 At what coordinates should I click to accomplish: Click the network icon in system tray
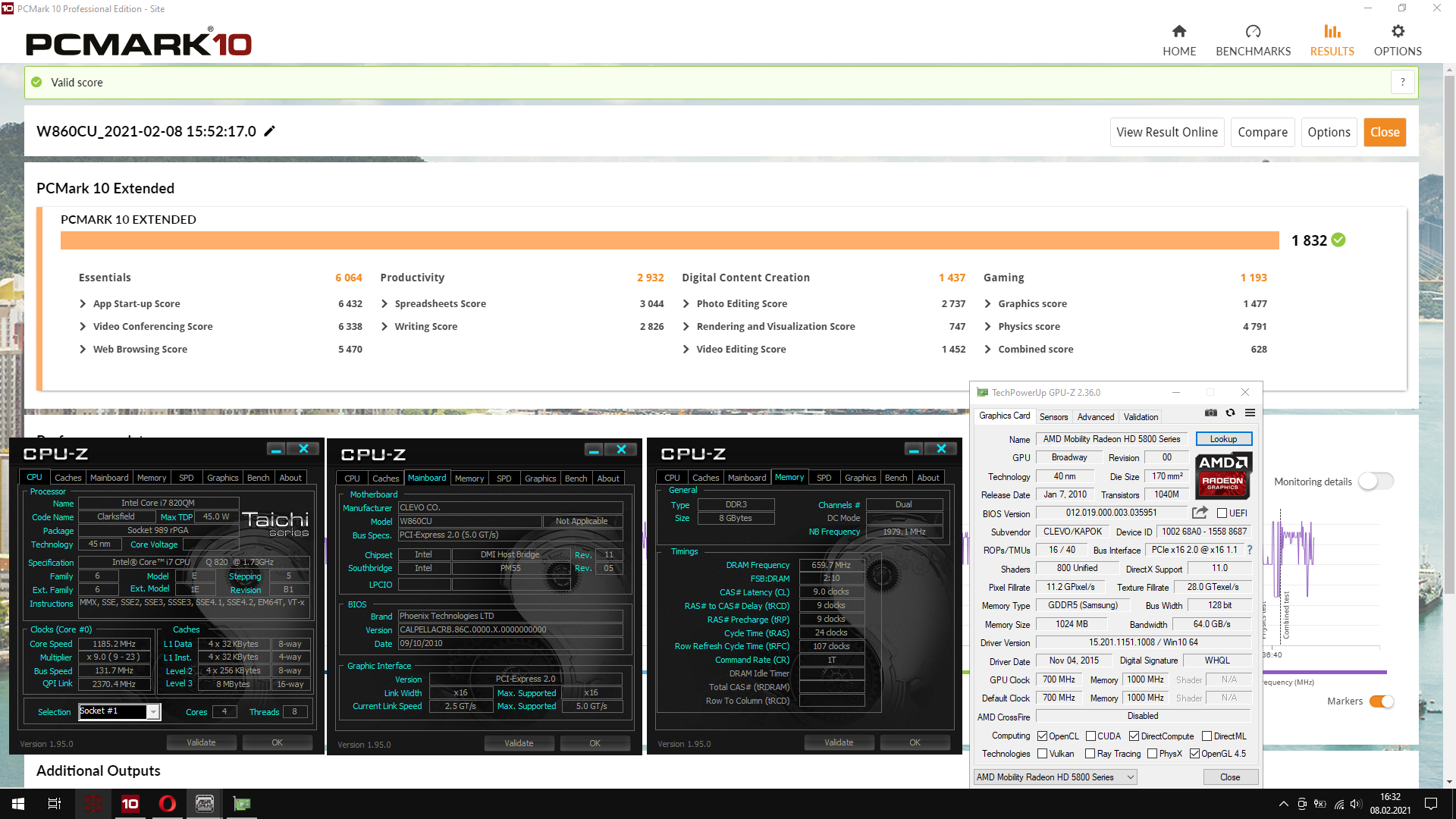coord(1338,804)
